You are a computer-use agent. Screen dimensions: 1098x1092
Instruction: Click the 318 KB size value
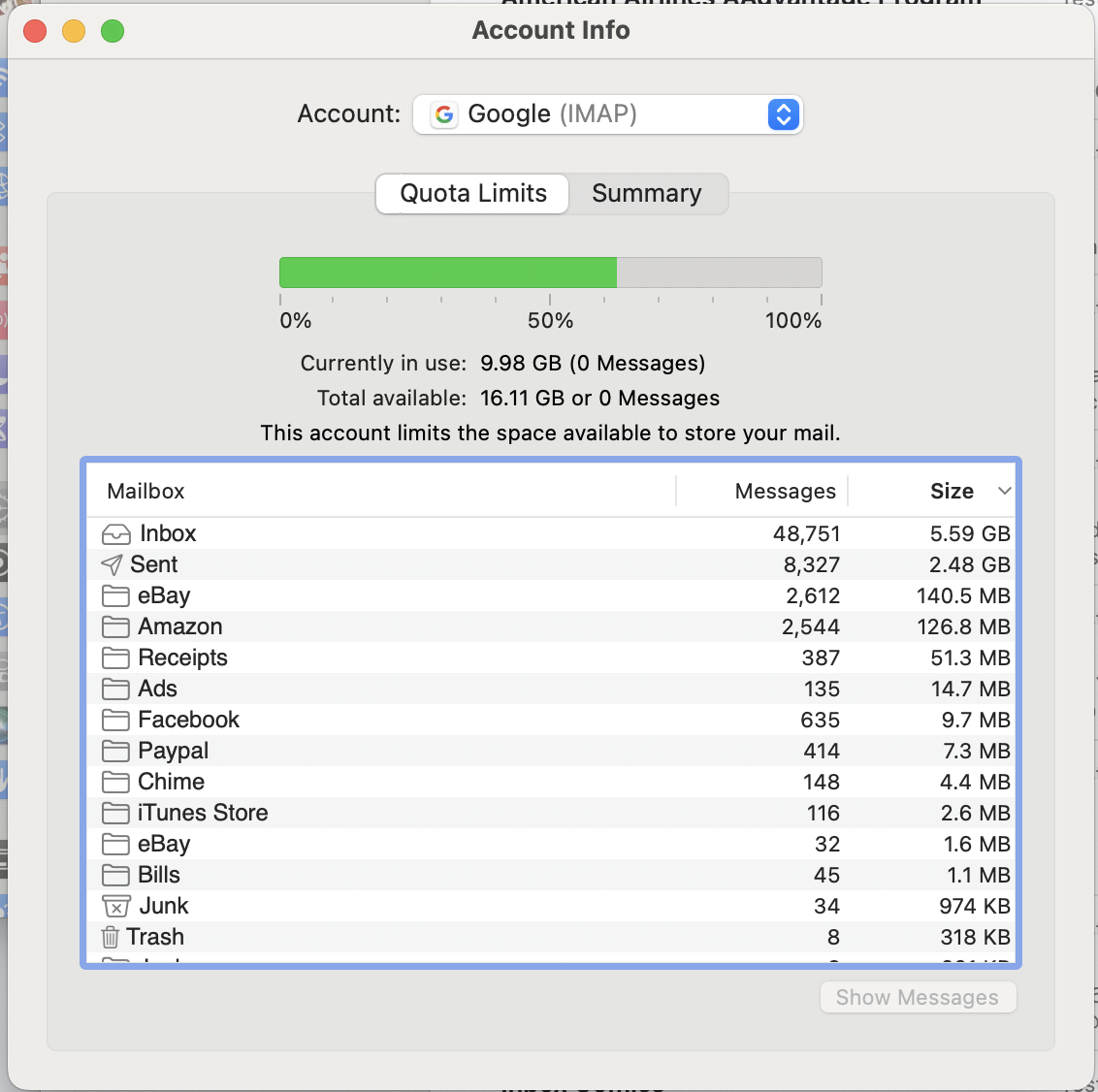975,937
